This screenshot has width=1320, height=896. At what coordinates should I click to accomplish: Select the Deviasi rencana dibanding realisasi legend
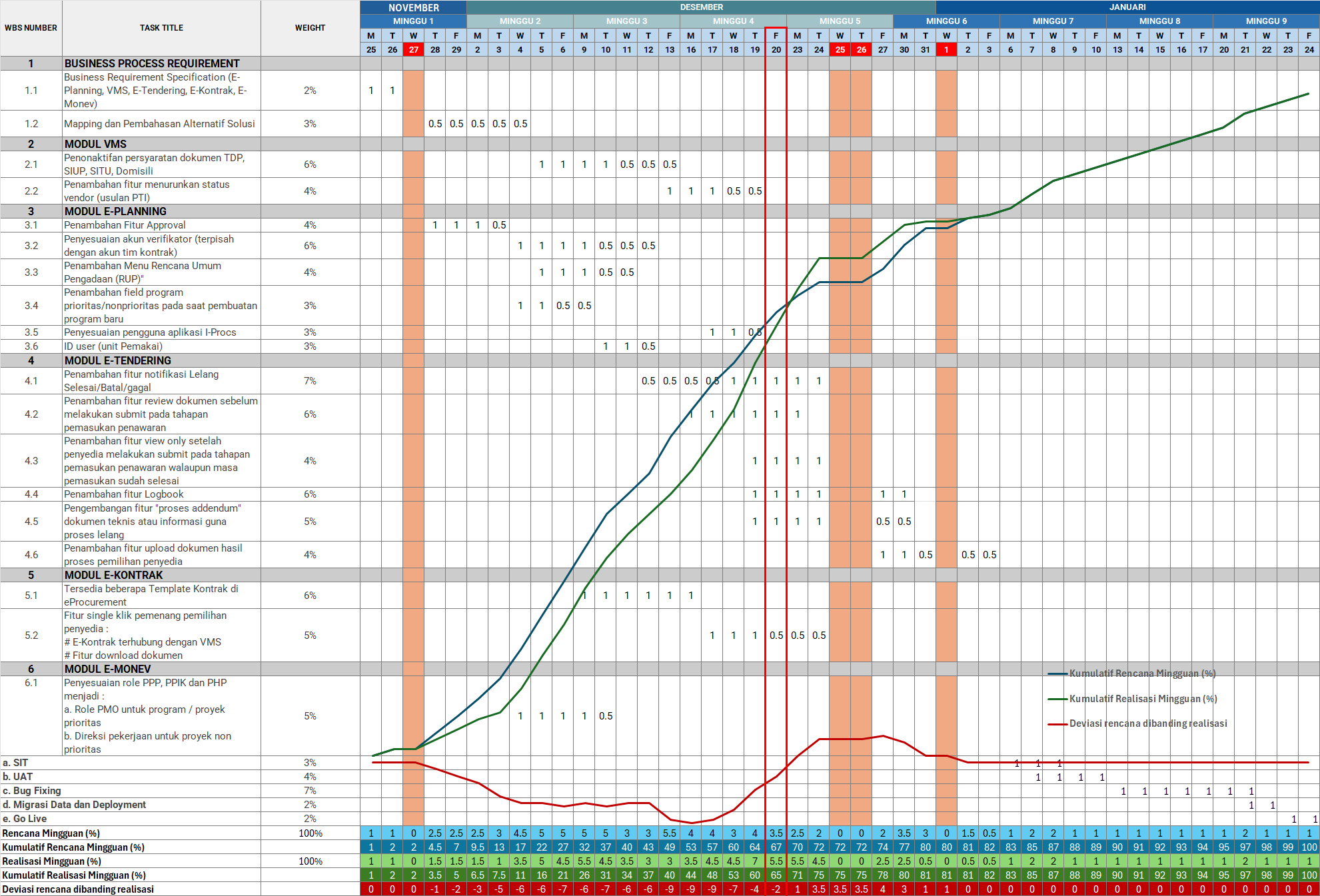(x=1147, y=723)
